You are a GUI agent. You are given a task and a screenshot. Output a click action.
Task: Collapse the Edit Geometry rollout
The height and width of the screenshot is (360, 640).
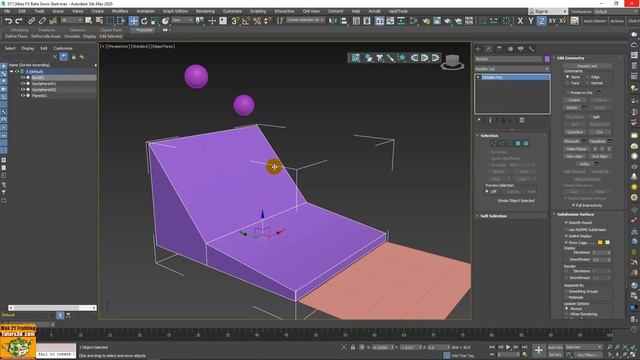[587, 58]
